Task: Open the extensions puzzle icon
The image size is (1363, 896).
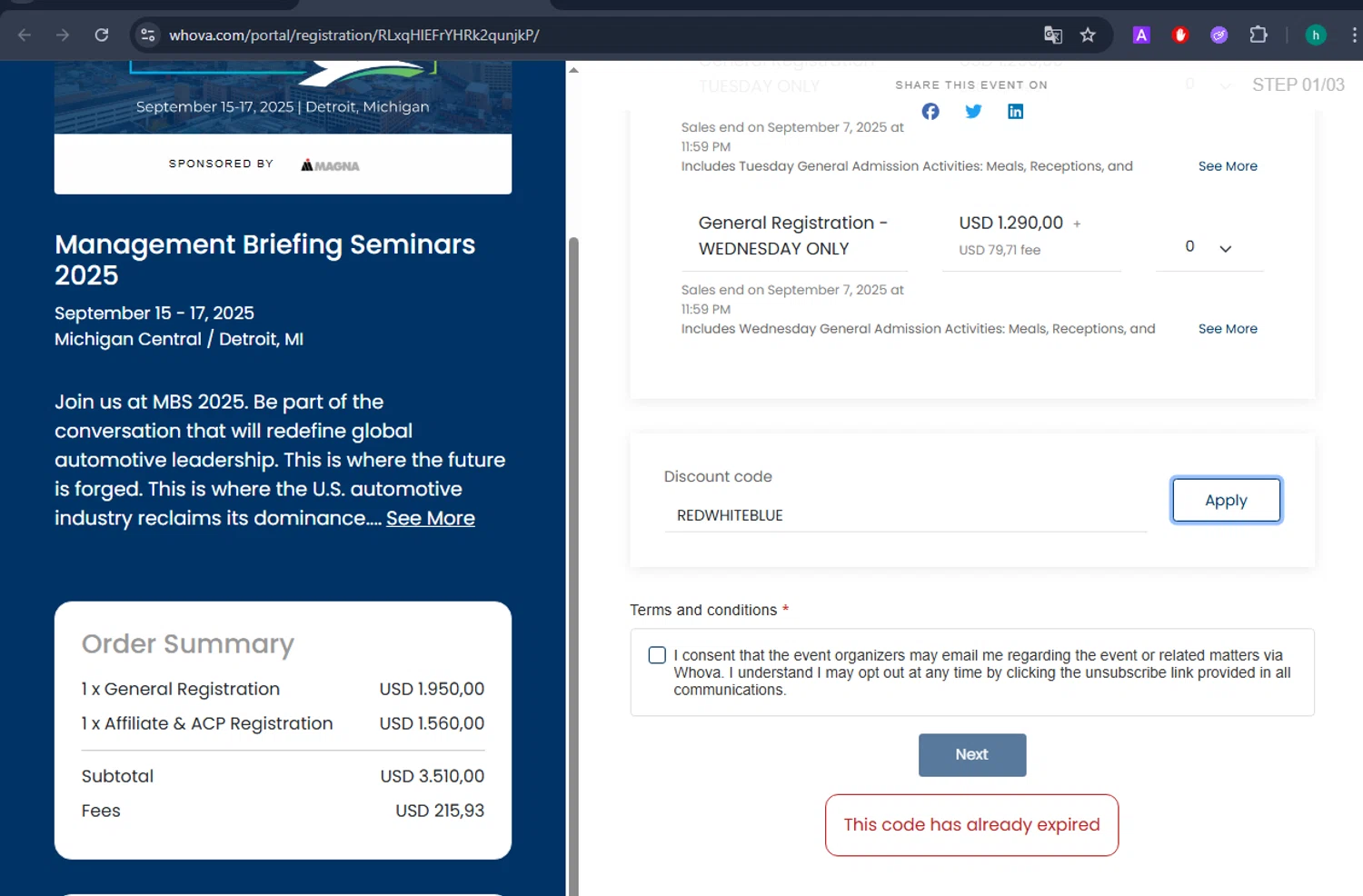Action: pyautogui.click(x=1259, y=35)
